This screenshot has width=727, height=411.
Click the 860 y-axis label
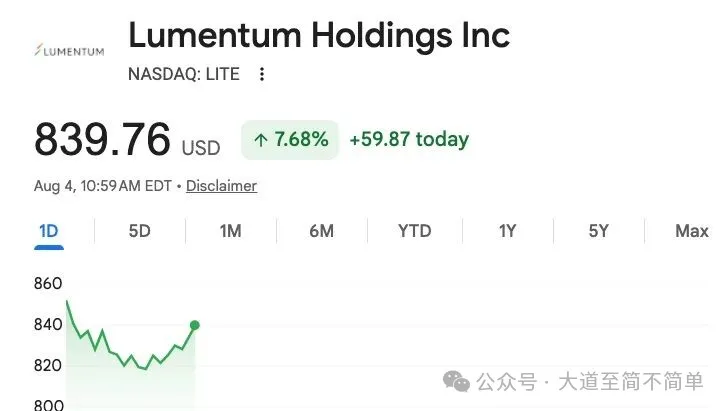48,283
